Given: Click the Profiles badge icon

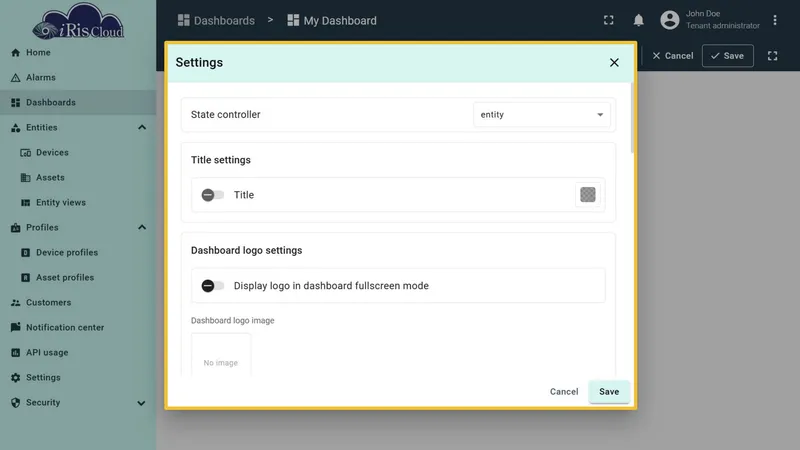Looking at the screenshot, I should coord(15,228).
